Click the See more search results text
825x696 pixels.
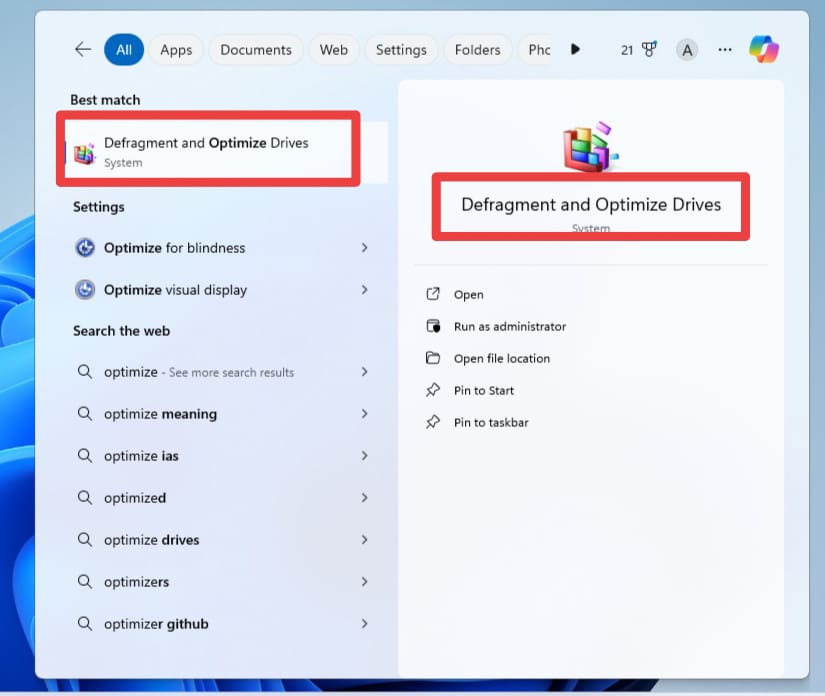(232, 372)
